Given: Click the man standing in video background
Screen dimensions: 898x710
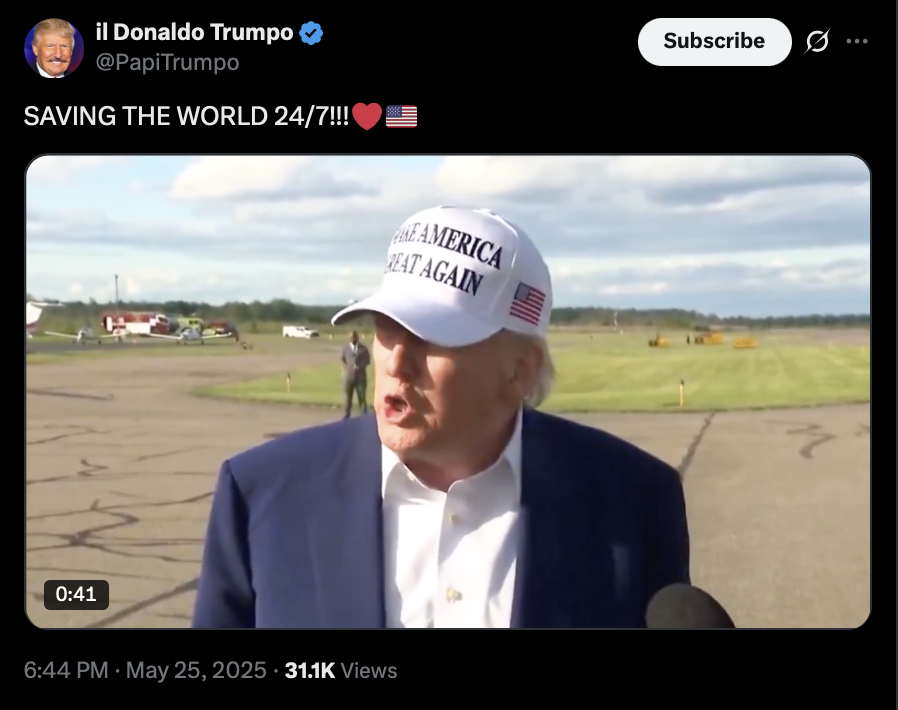Looking at the screenshot, I should 356,374.
